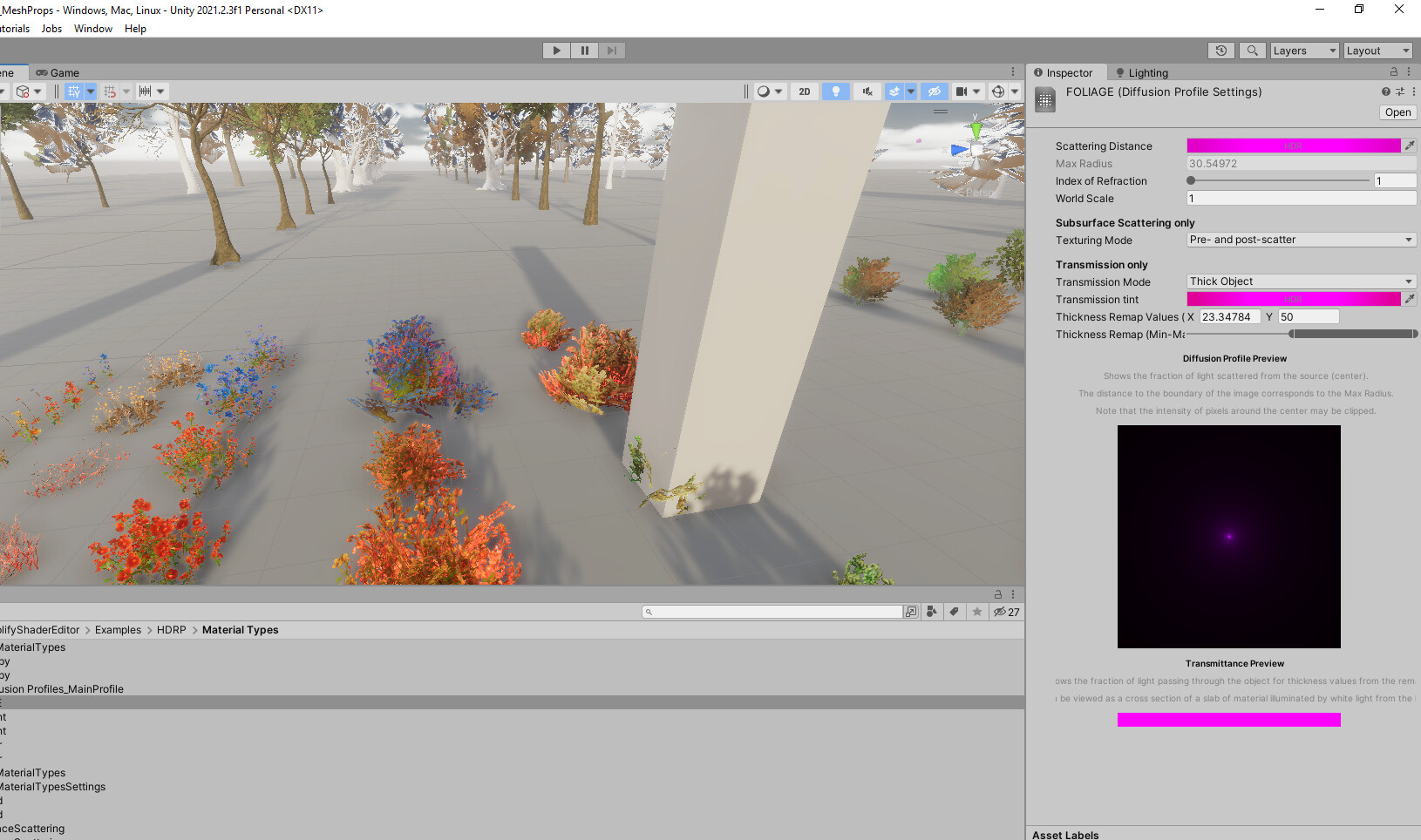Image resolution: width=1421 pixels, height=840 pixels.
Task: Switch to the Lighting tab
Action: [x=1146, y=72]
